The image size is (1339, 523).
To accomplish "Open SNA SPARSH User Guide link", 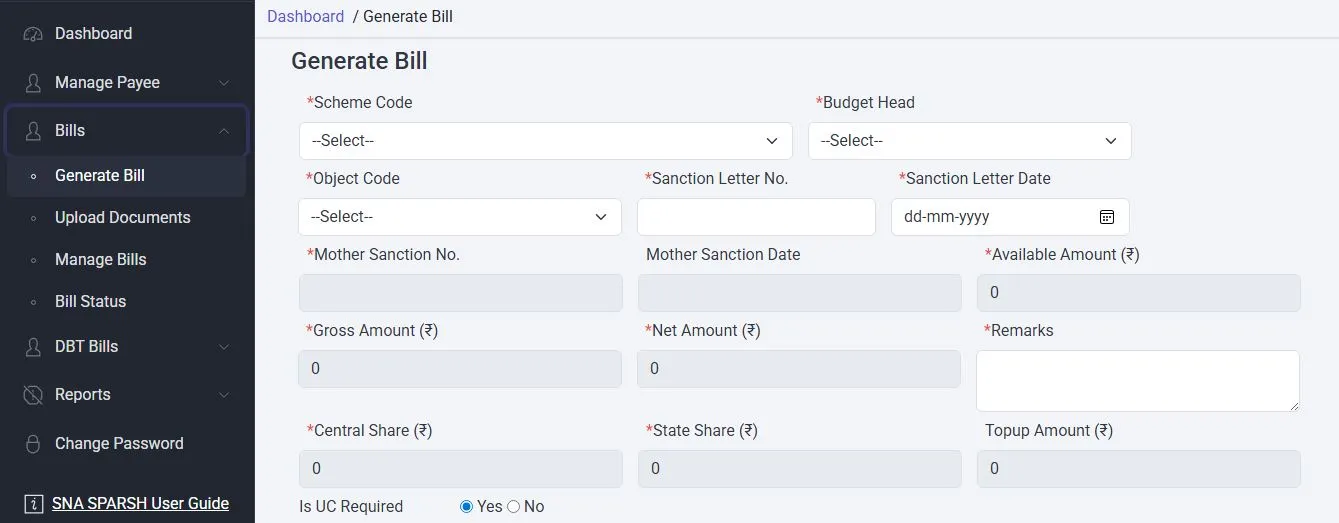I will pos(140,503).
